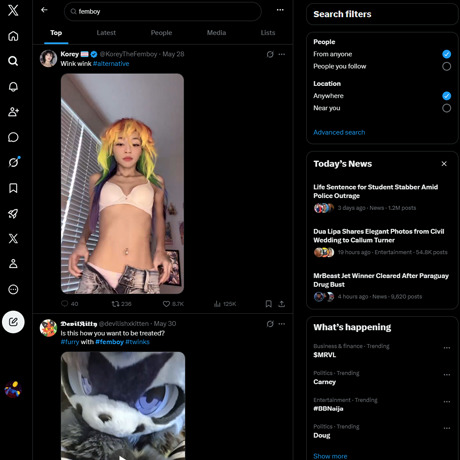Open Notifications bell in sidebar
Viewport: 460px width, 460px height.
(x=13, y=86)
